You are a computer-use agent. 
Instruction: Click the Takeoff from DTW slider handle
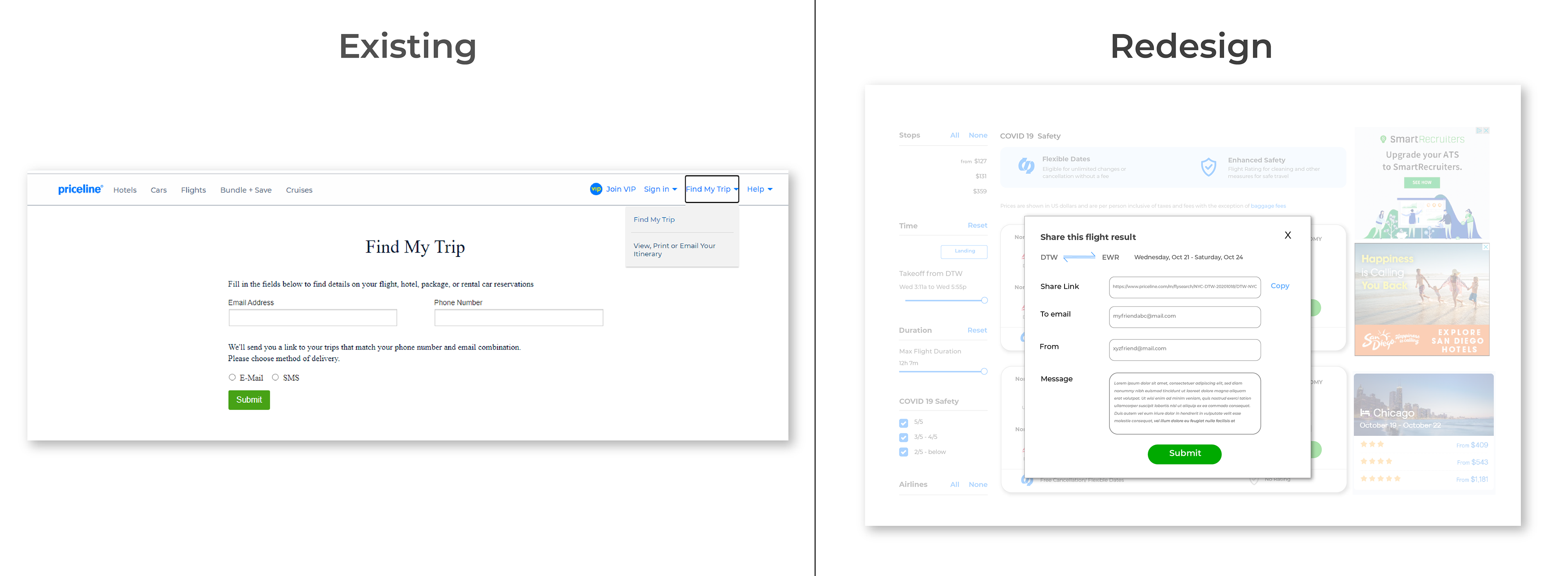pos(984,300)
